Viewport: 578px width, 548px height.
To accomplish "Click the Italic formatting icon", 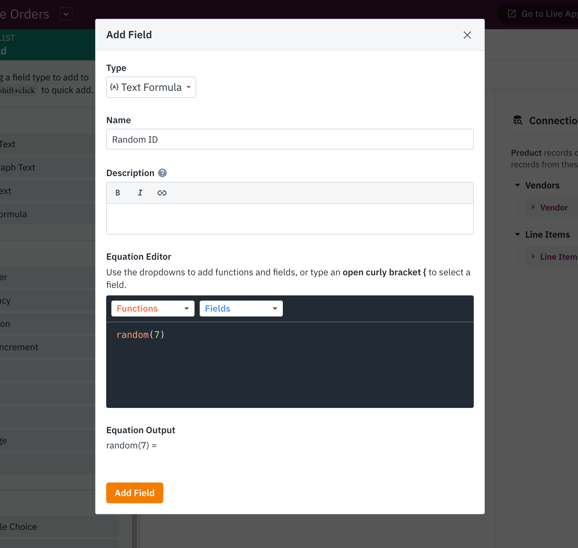I will (x=140, y=193).
